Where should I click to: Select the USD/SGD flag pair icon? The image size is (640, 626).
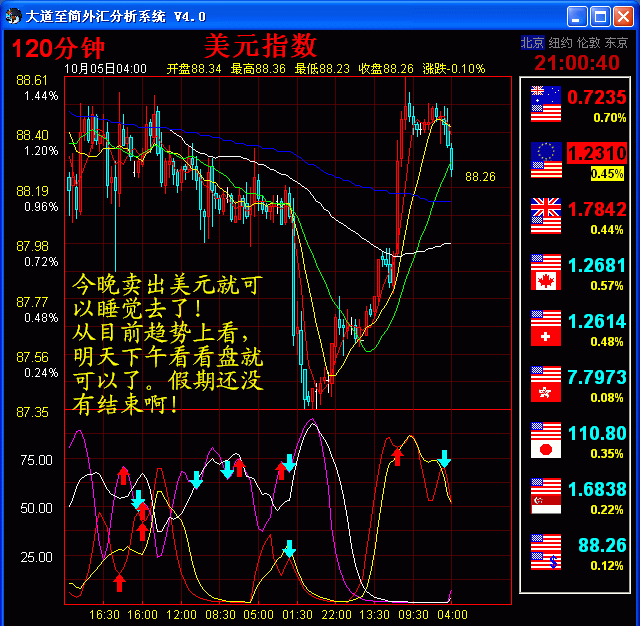[546, 496]
